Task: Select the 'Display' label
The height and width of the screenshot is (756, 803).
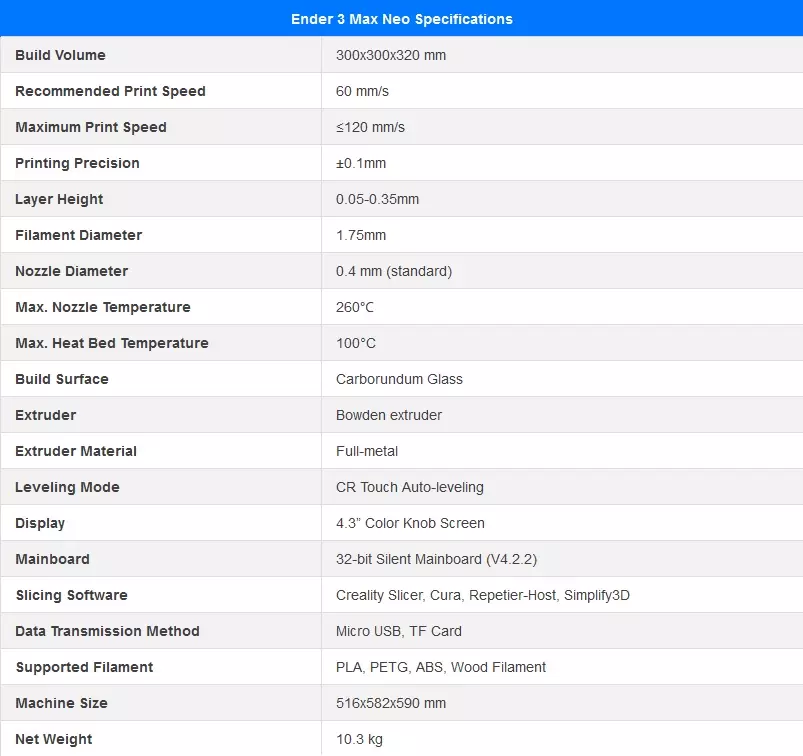Action: coord(40,523)
